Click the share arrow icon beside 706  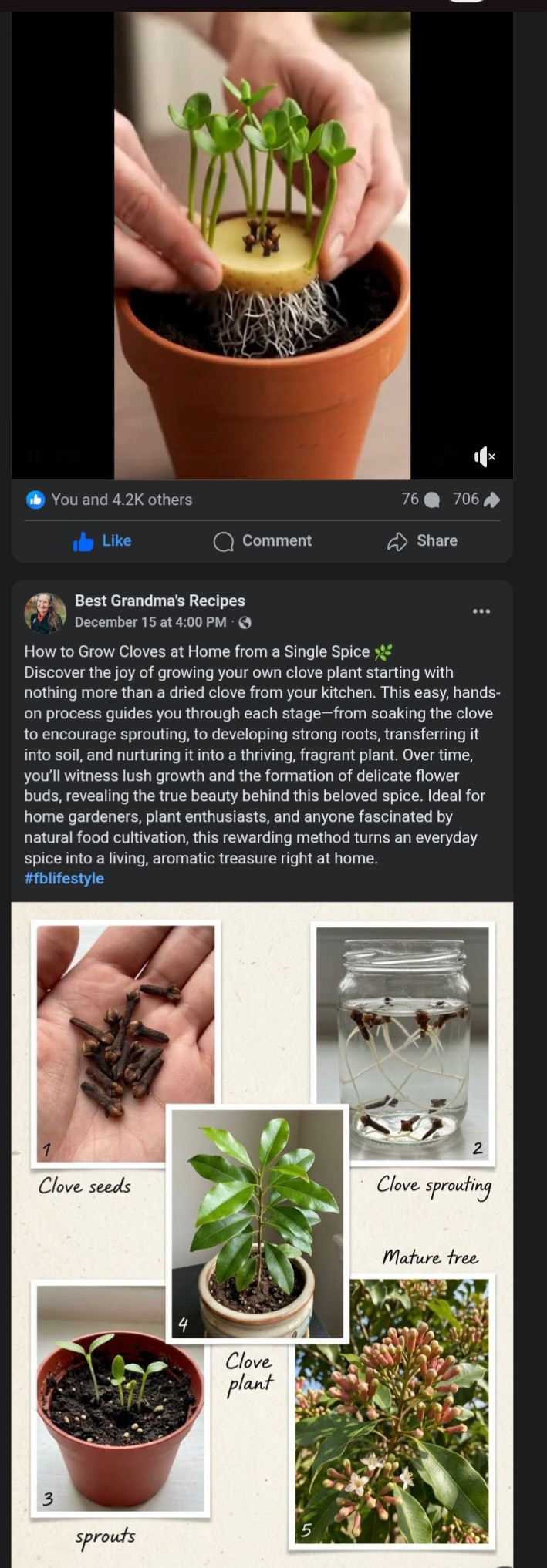click(491, 500)
